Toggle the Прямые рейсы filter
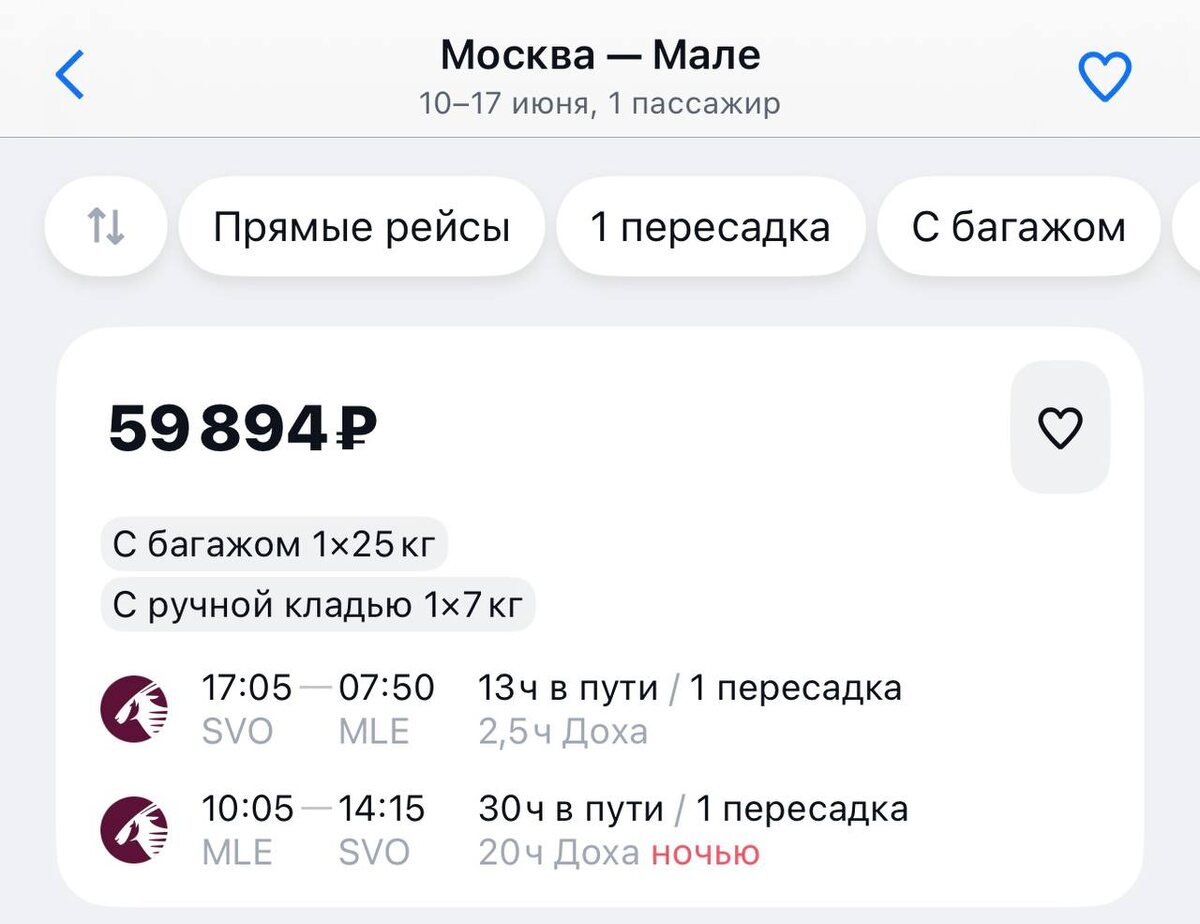1200x924 pixels. (x=364, y=226)
